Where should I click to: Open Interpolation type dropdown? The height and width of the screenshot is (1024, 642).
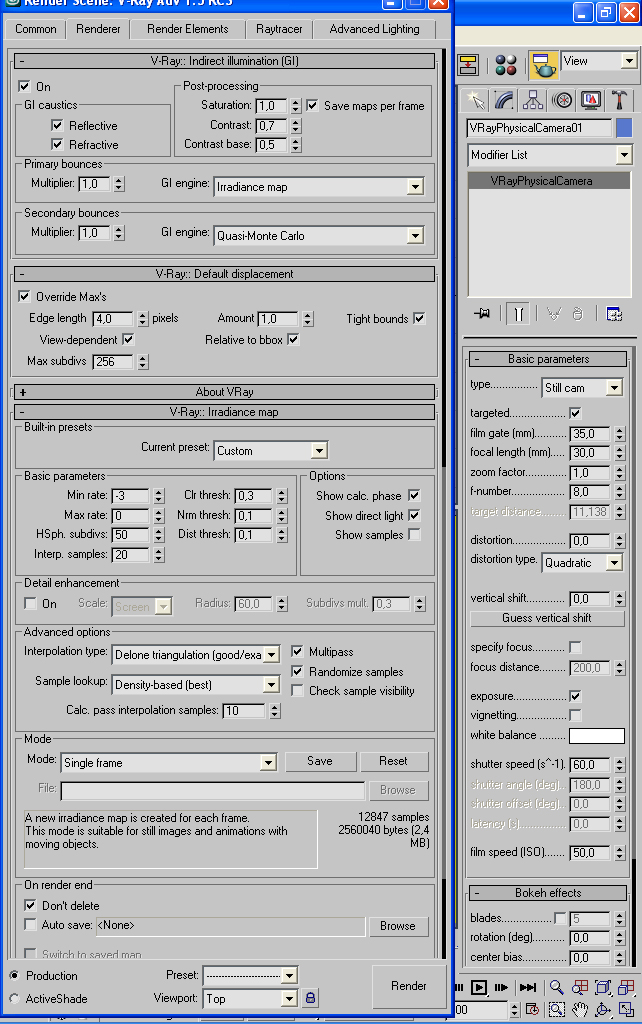tap(272, 654)
